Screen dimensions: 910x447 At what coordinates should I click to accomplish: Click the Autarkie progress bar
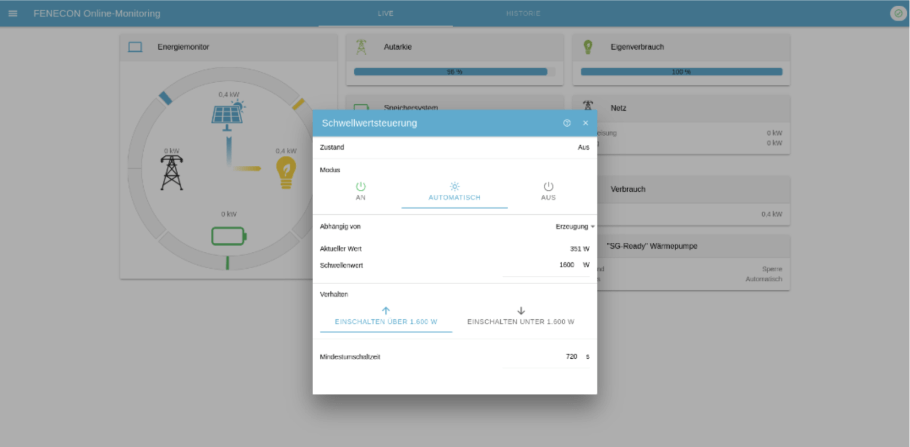454,72
